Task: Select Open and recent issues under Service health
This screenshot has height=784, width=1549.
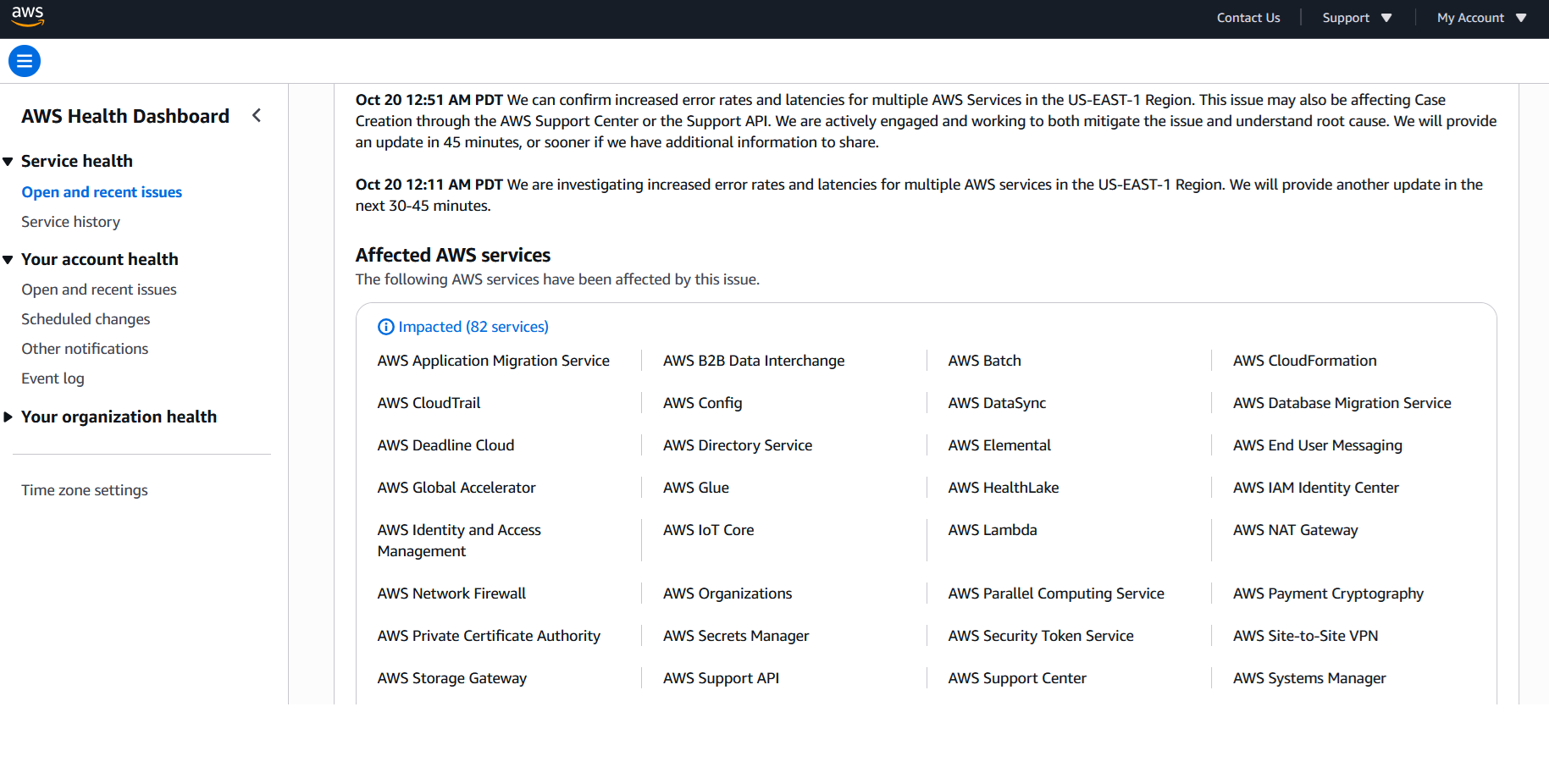Action: pos(102,192)
